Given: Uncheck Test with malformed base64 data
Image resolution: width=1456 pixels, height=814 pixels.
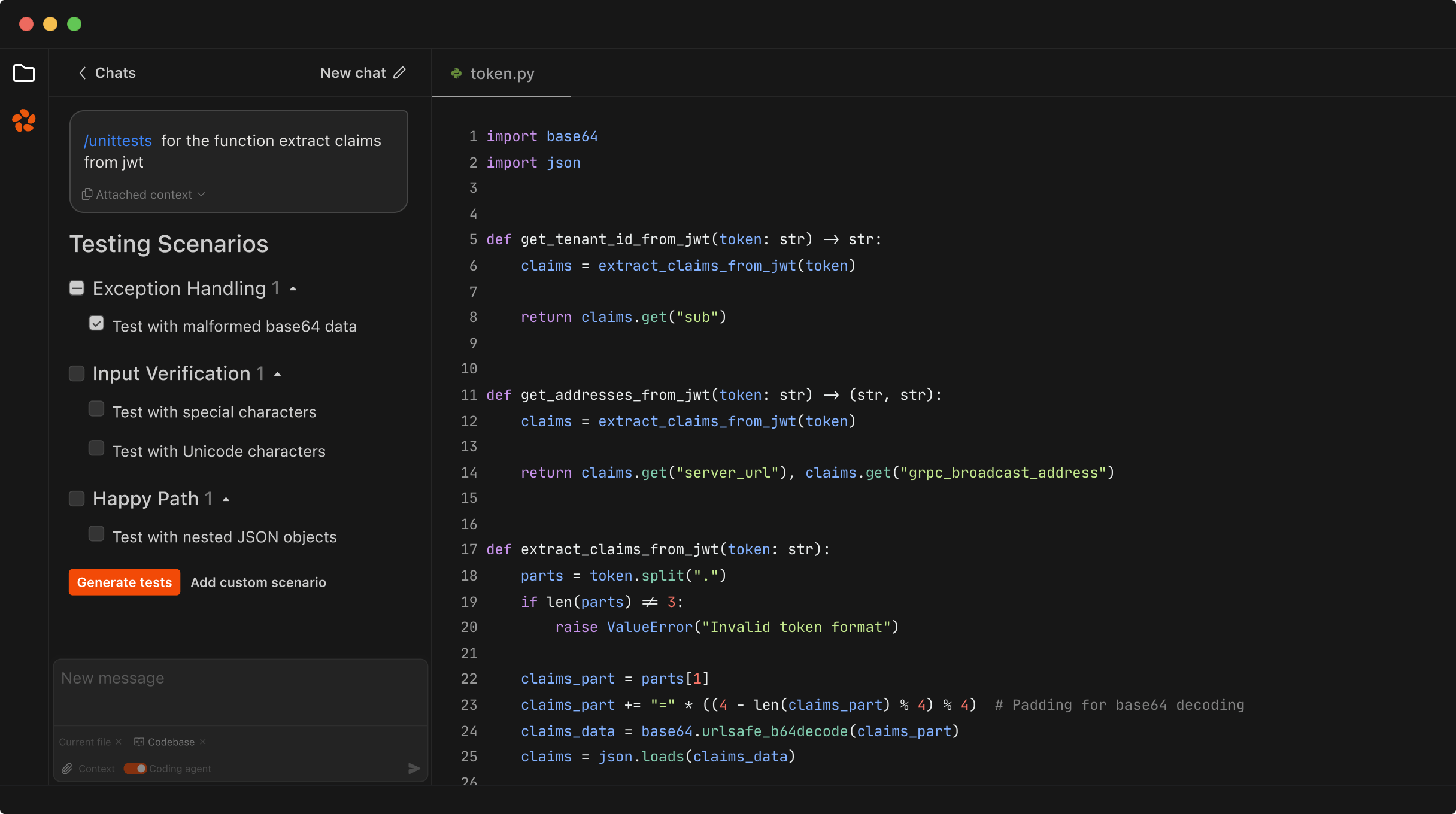Looking at the screenshot, I should 96,323.
